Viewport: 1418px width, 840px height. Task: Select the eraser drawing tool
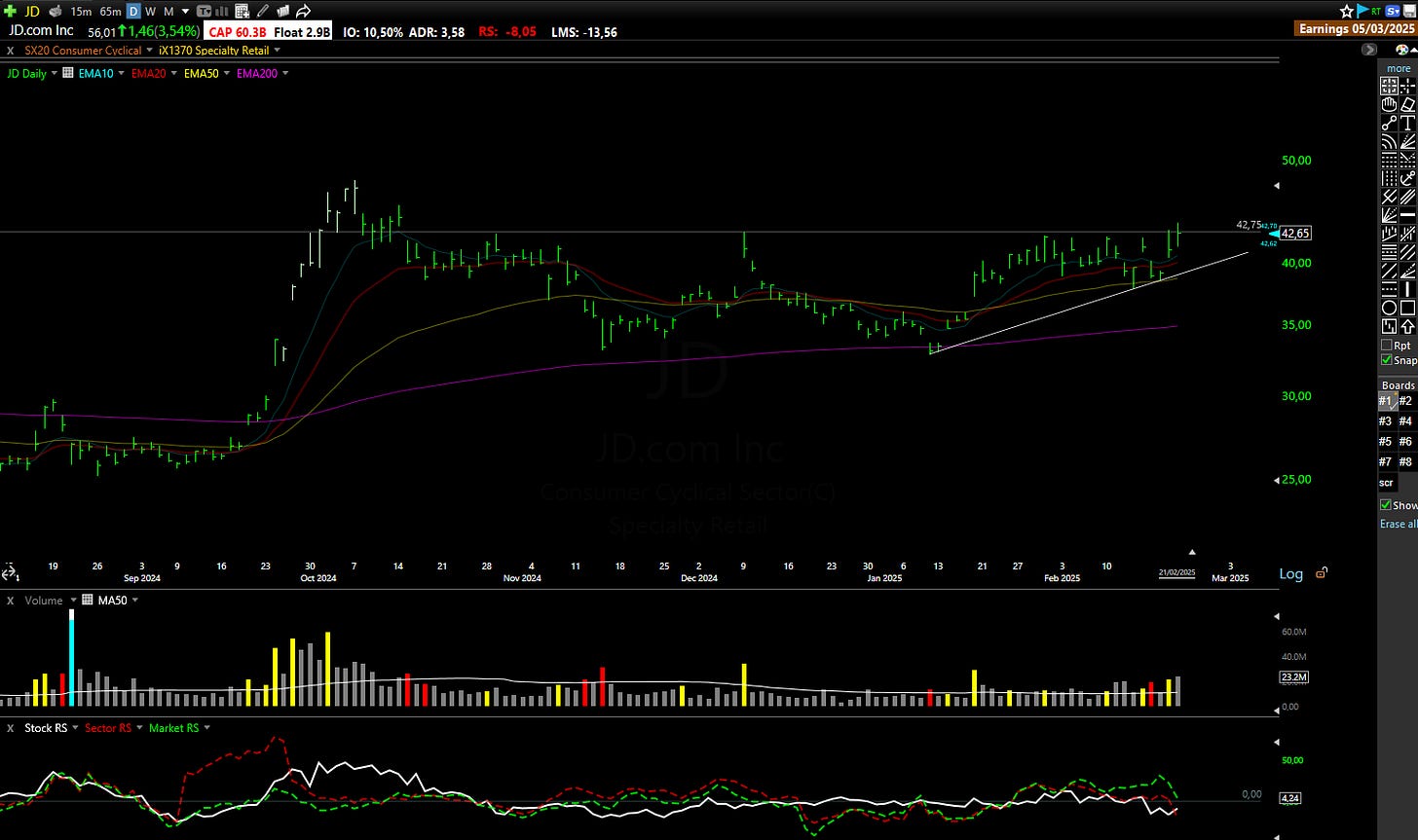click(1408, 104)
